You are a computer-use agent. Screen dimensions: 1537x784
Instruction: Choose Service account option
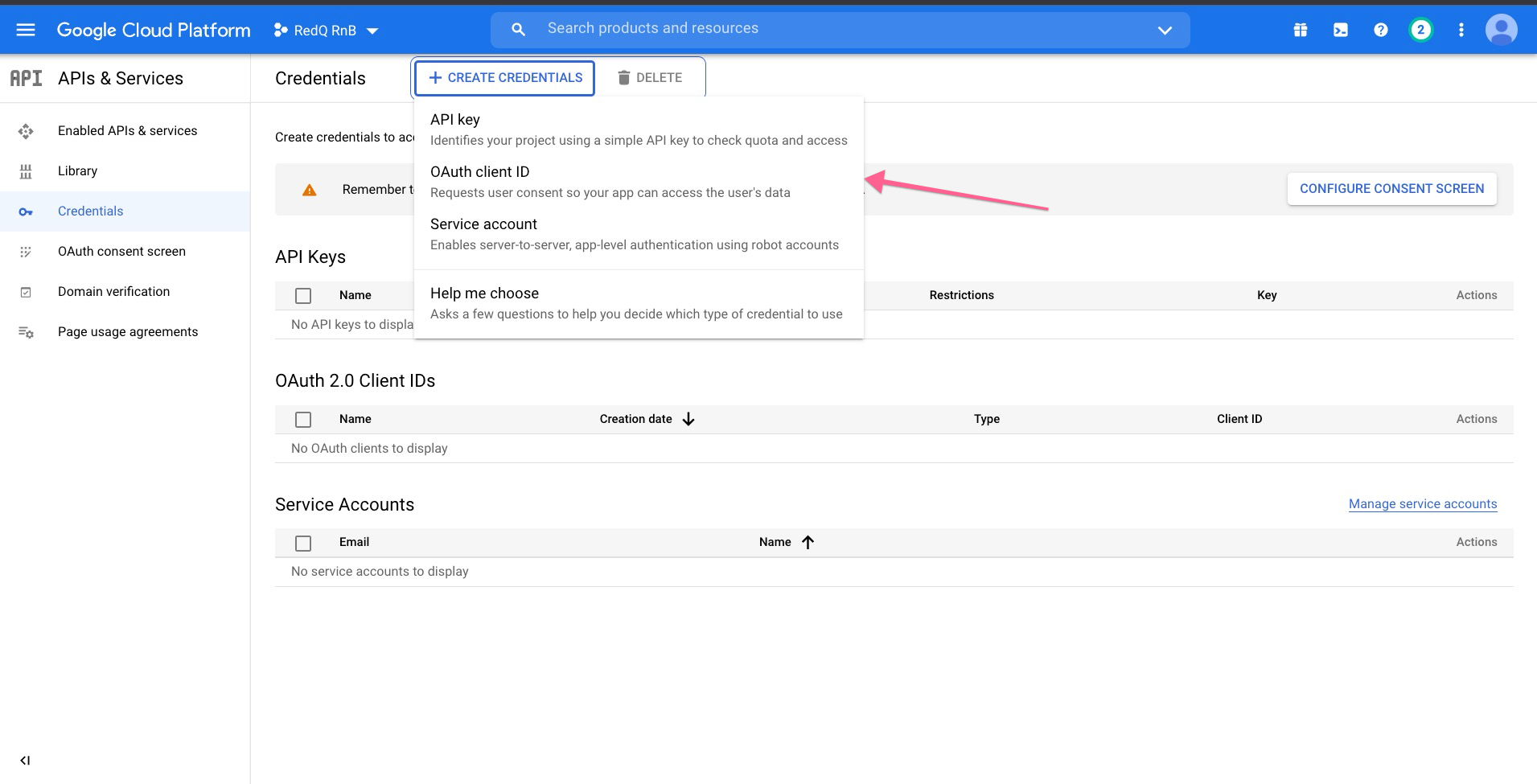pyautogui.click(x=639, y=234)
